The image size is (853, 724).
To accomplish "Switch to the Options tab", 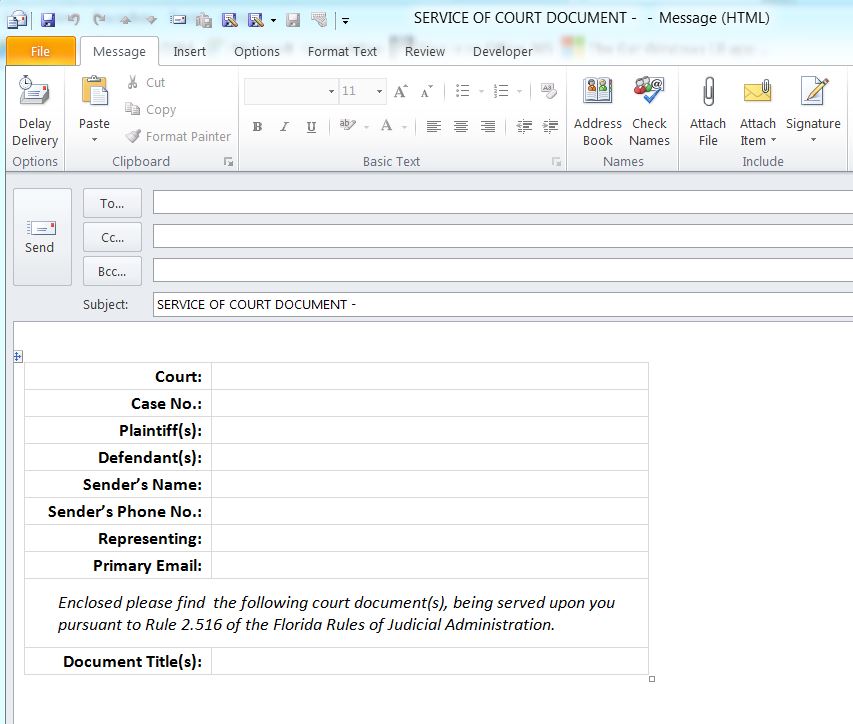I will point(257,51).
